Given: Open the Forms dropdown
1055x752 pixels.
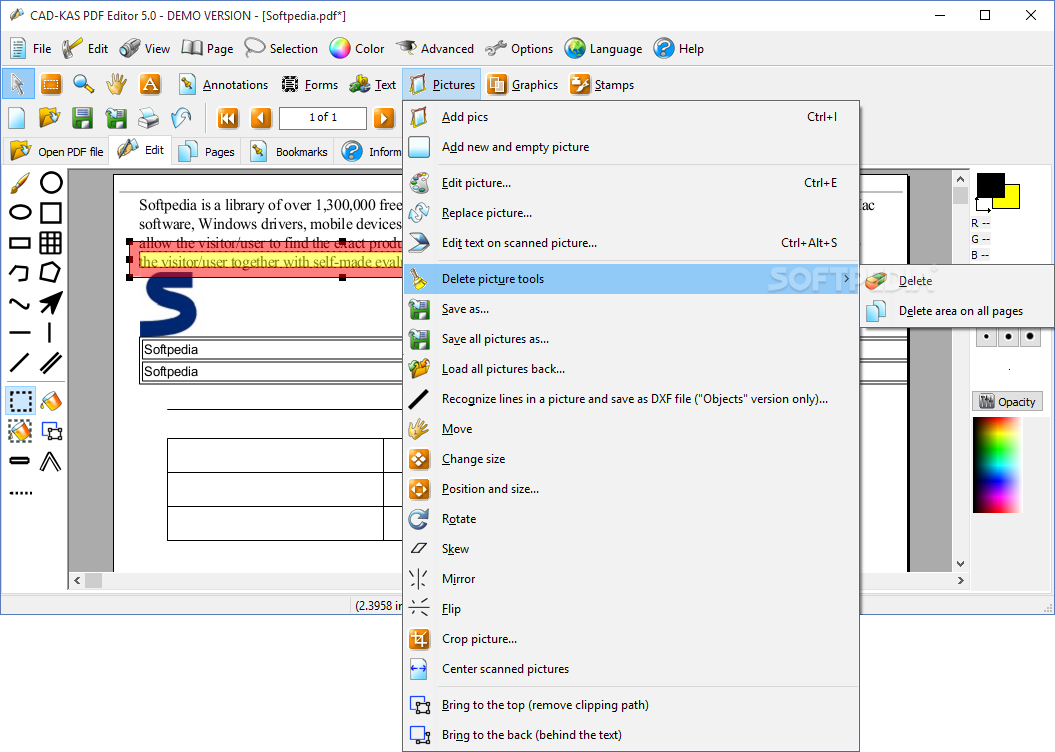Looking at the screenshot, I should [310, 85].
